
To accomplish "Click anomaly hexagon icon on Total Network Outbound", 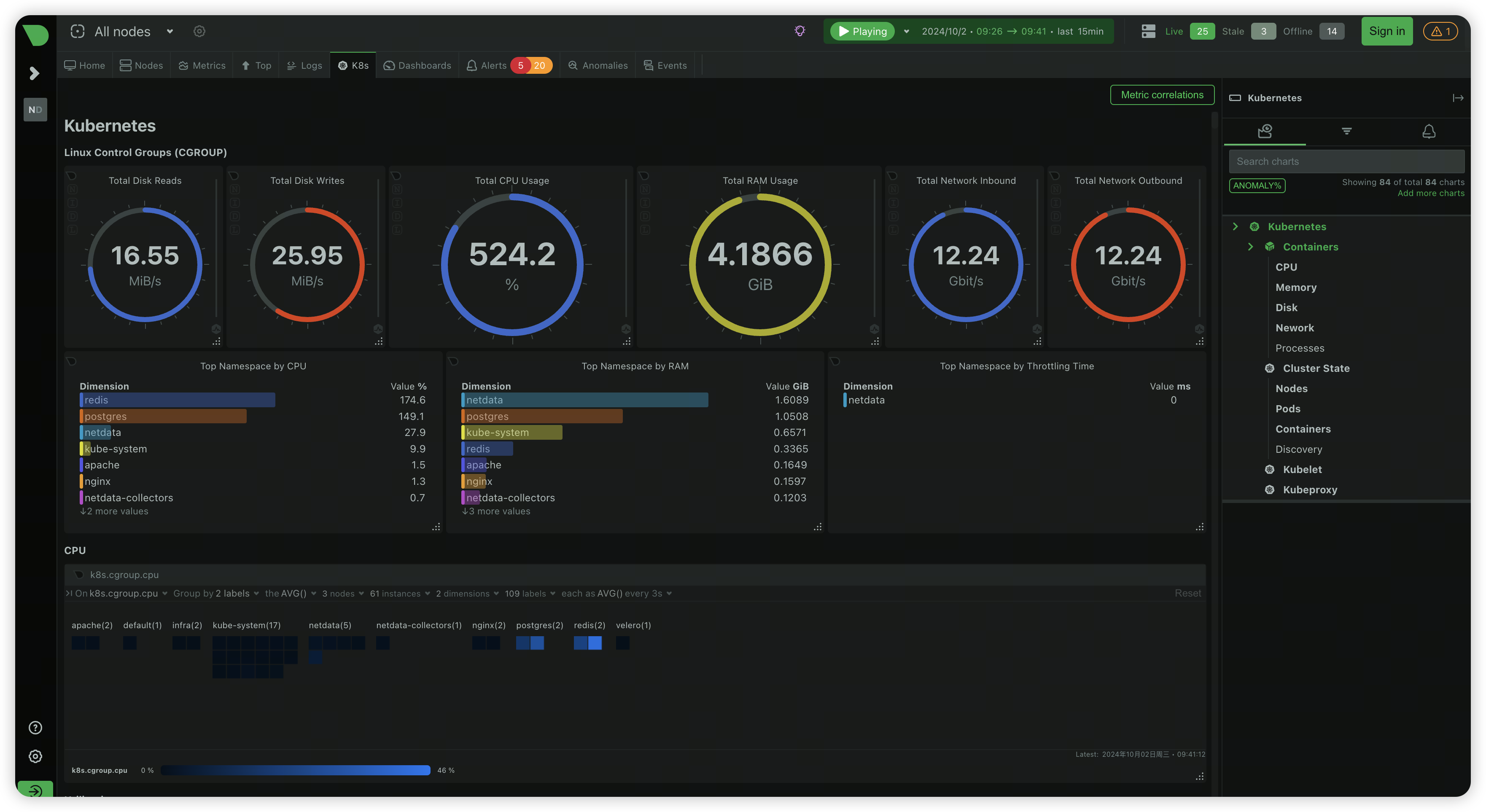I will [x=1199, y=329].
